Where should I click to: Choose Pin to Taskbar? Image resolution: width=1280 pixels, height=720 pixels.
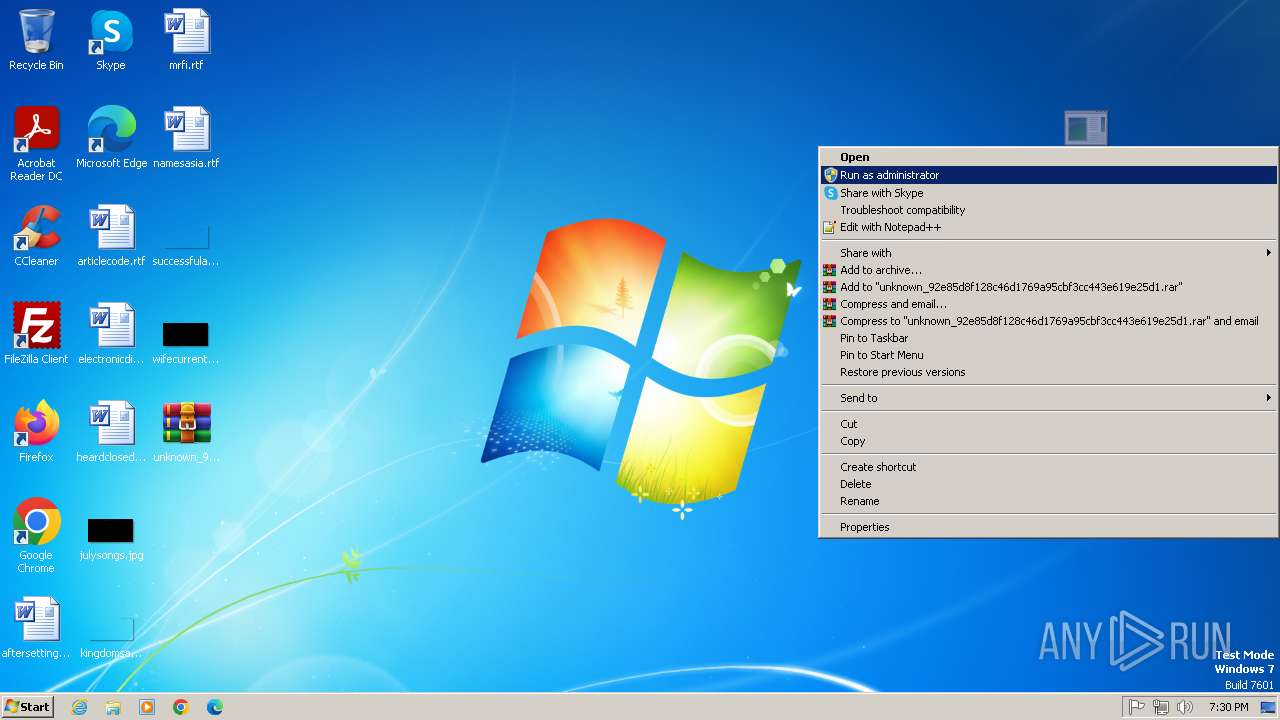(1048, 338)
